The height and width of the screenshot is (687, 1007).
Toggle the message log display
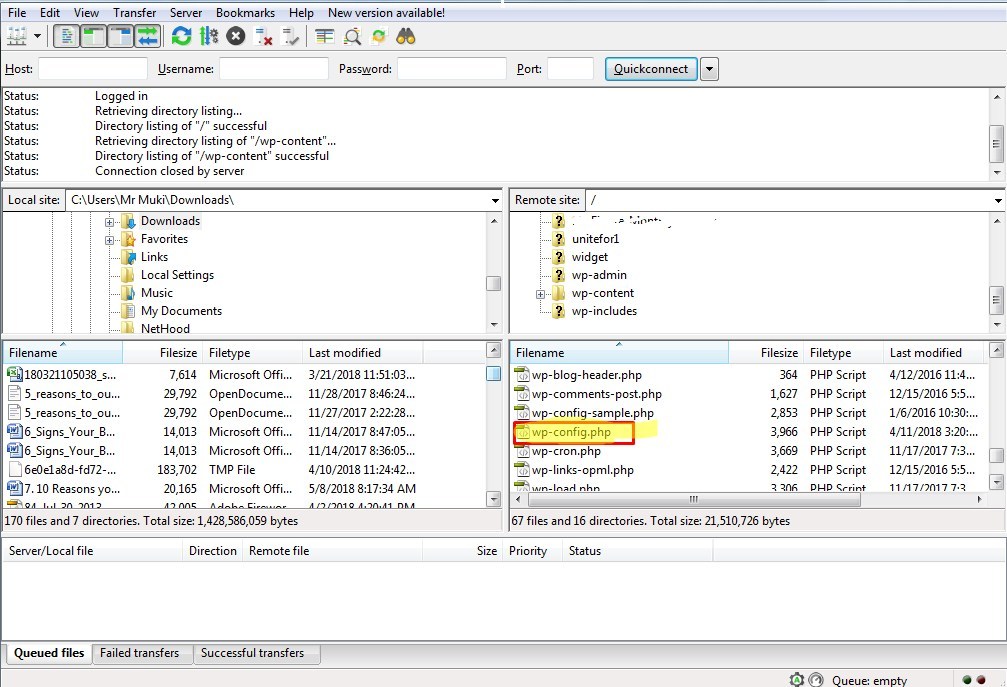pyautogui.click(x=66, y=37)
